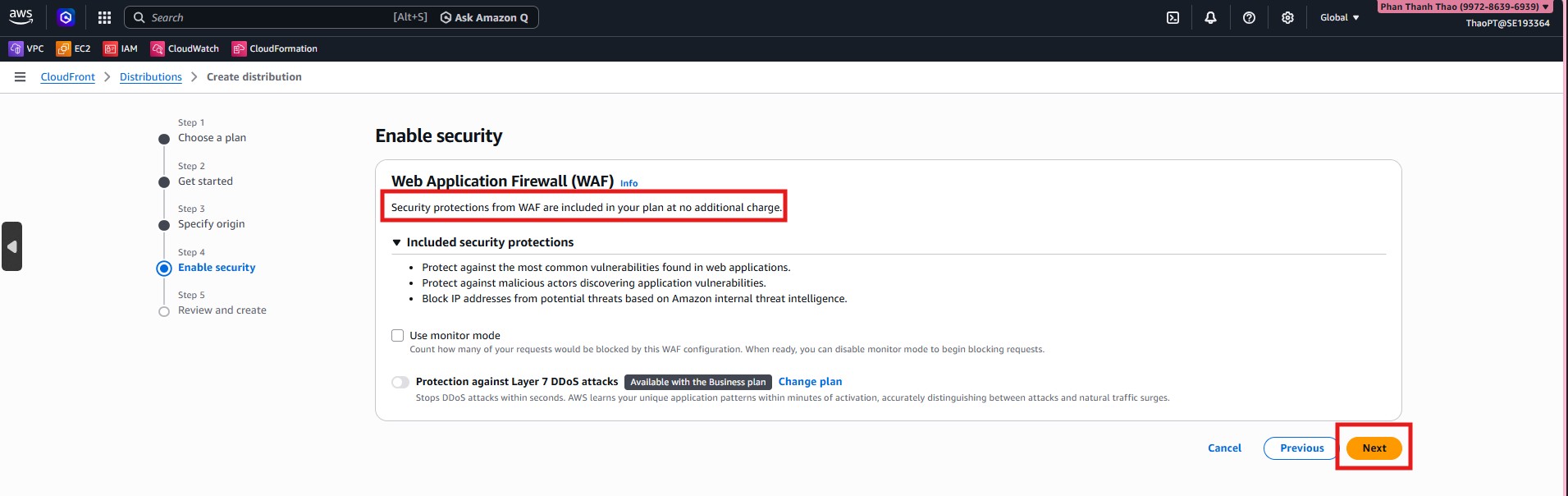The image size is (1568, 496).
Task: Open the hamburger side navigation menu
Action: tap(20, 76)
